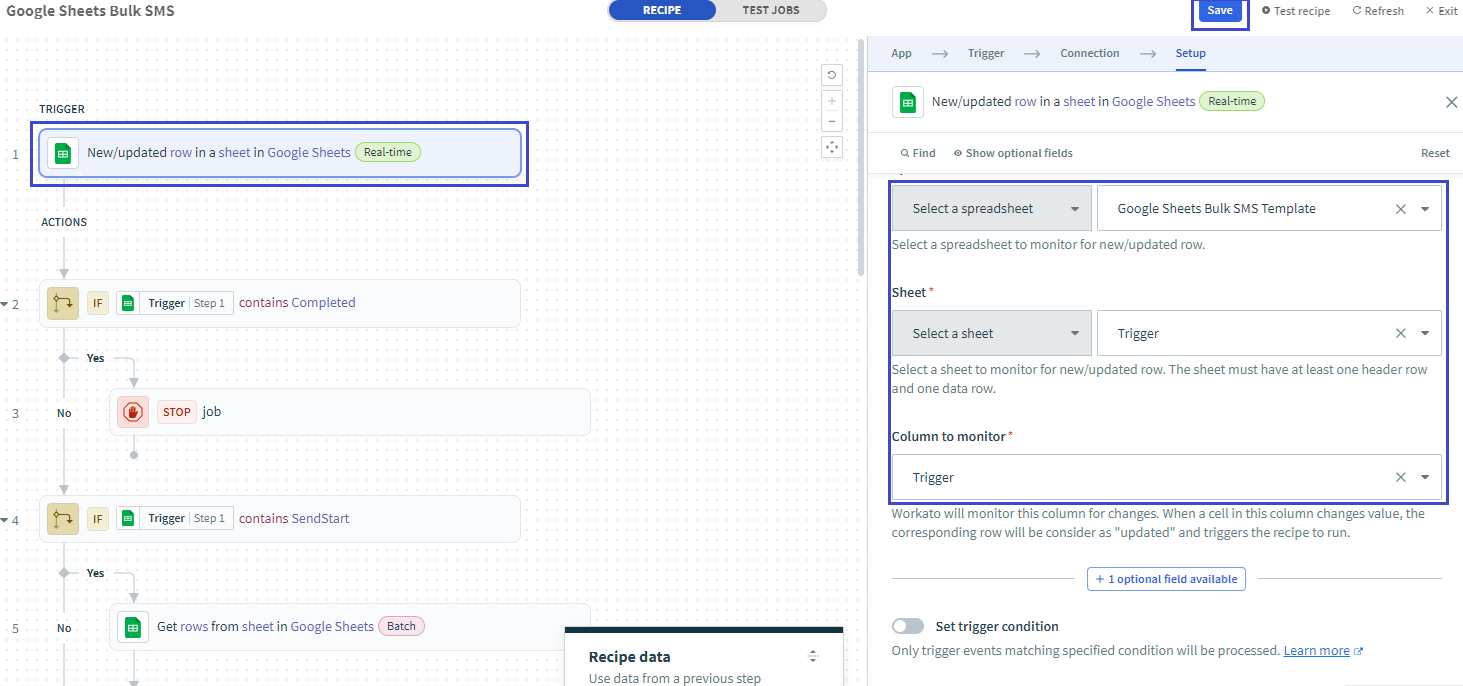Click the IF branch icon on step 4
1463x686 pixels.
tap(63, 519)
